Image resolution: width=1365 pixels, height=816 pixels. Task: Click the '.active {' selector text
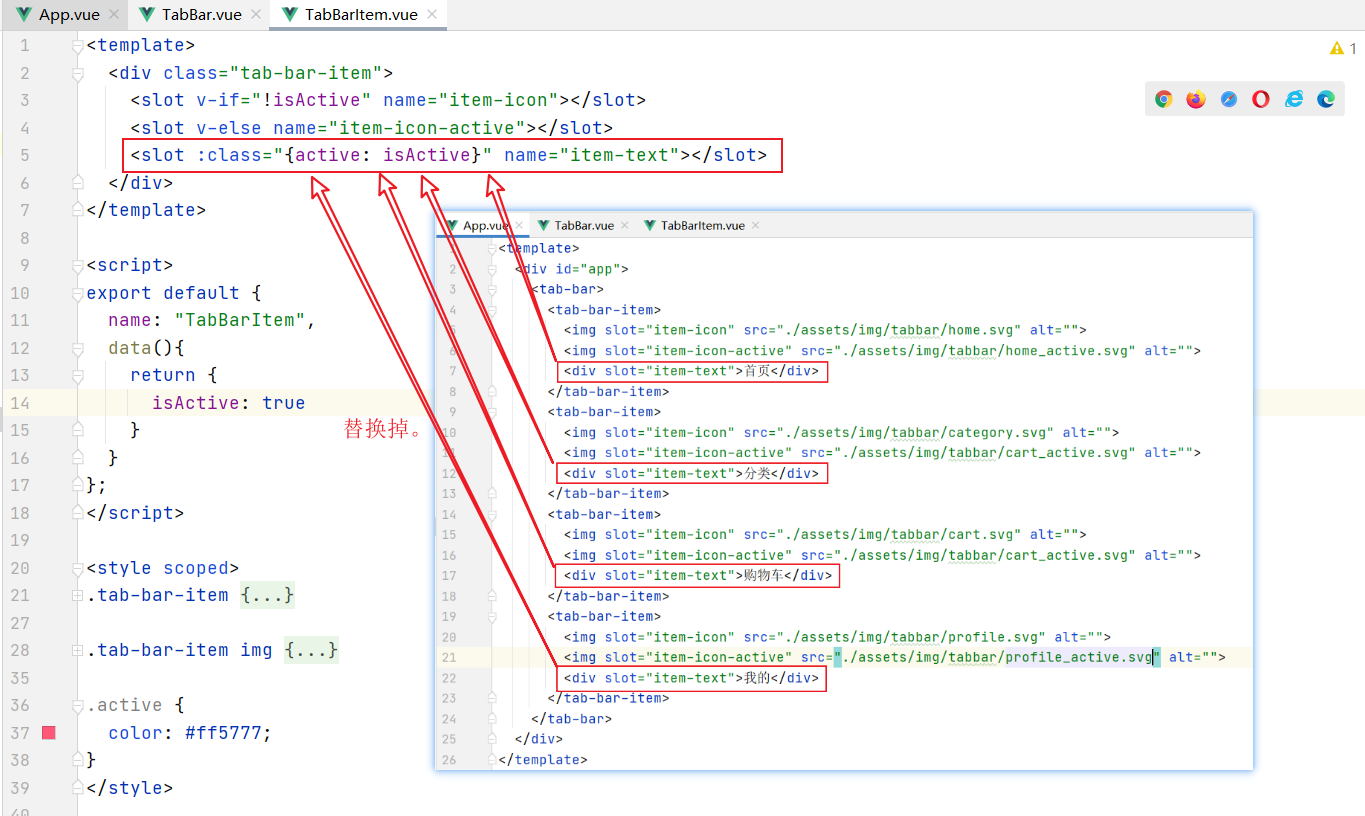(135, 705)
